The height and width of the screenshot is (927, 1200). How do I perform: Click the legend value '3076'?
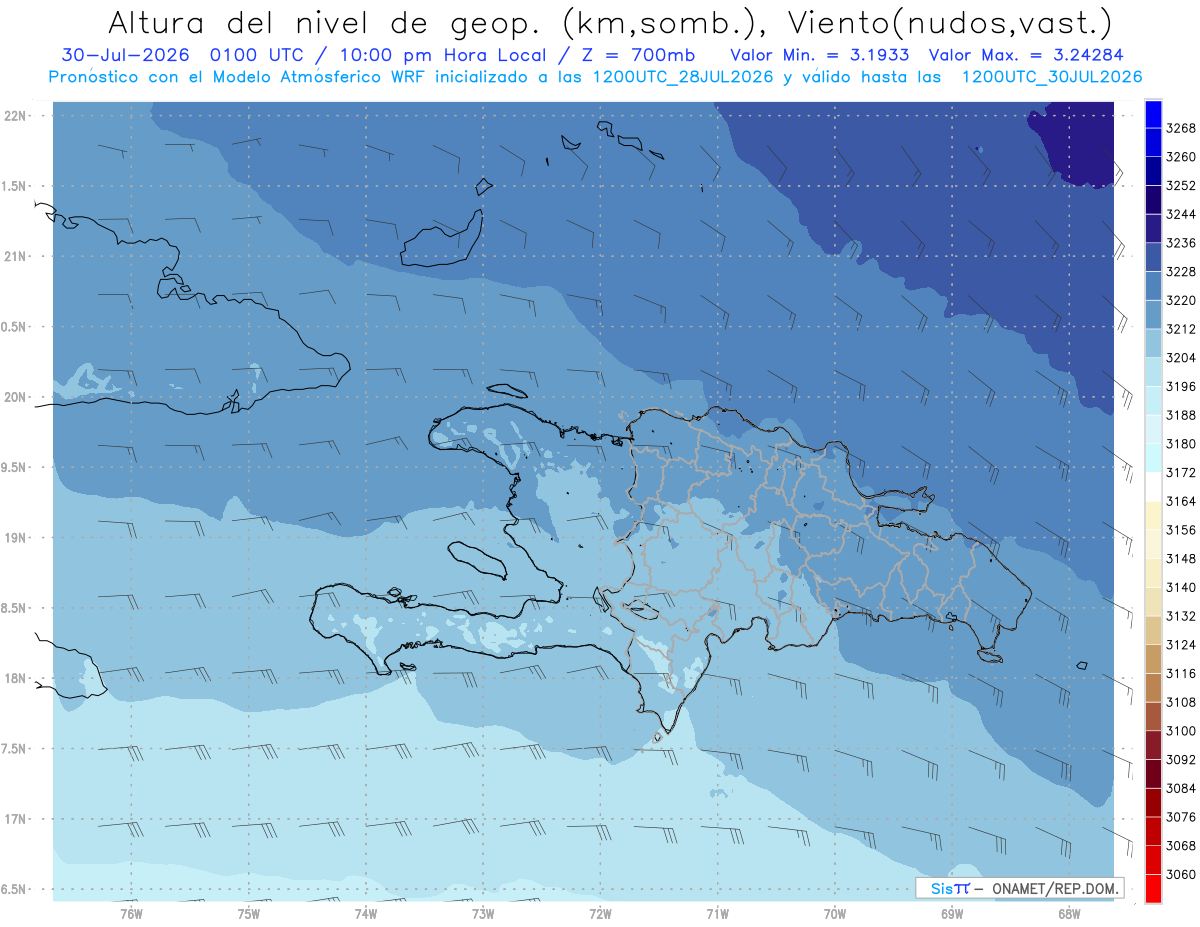tap(1181, 817)
